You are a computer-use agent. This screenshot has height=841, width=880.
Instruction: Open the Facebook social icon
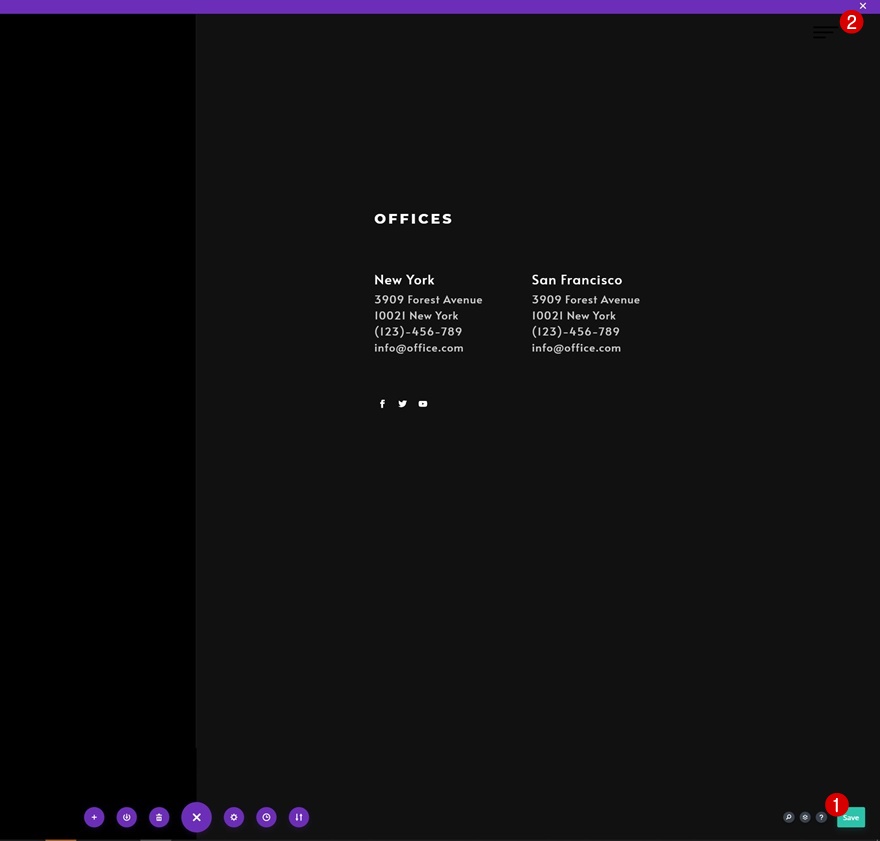(382, 404)
